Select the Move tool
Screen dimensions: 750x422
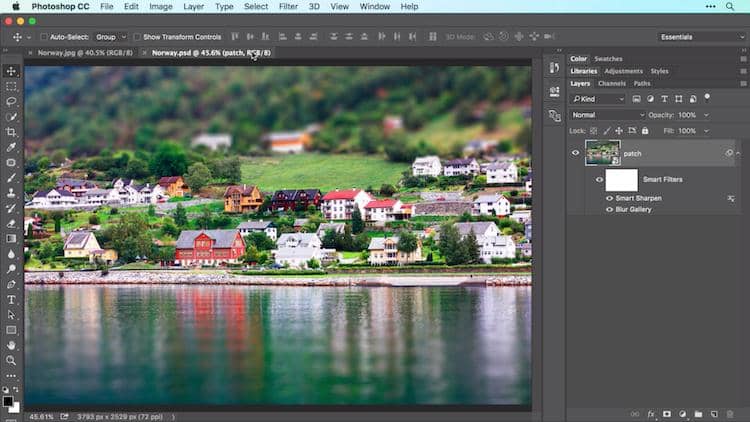click(x=11, y=71)
